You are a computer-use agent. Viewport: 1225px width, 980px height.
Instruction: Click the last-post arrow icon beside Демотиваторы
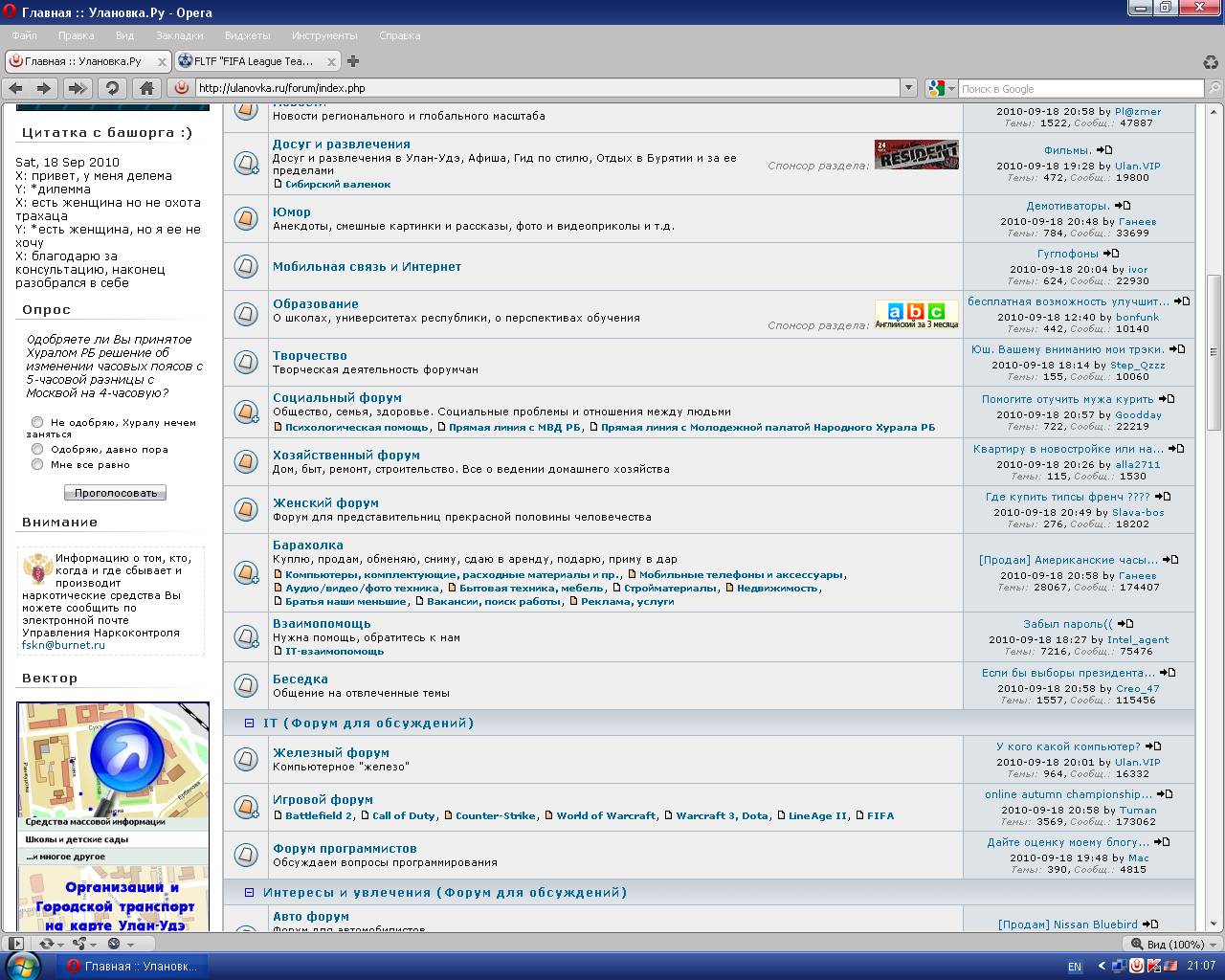tap(1124, 206)
